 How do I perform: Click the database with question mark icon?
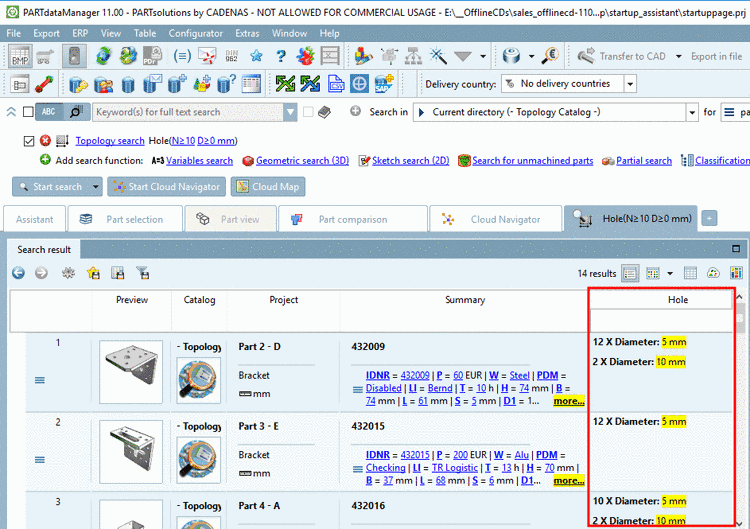pos(226,84)
